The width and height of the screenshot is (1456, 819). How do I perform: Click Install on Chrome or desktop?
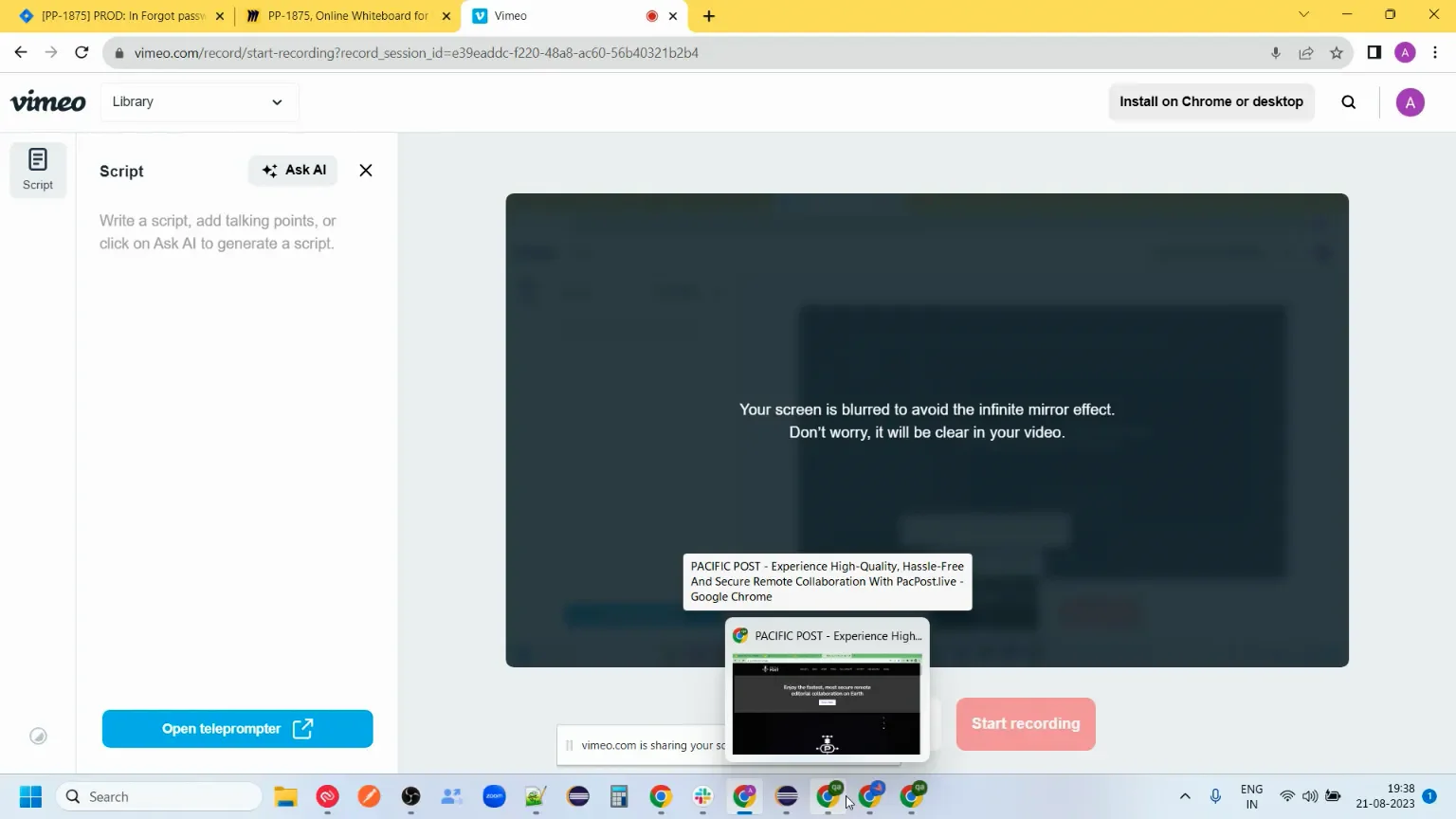(1211, 101)
